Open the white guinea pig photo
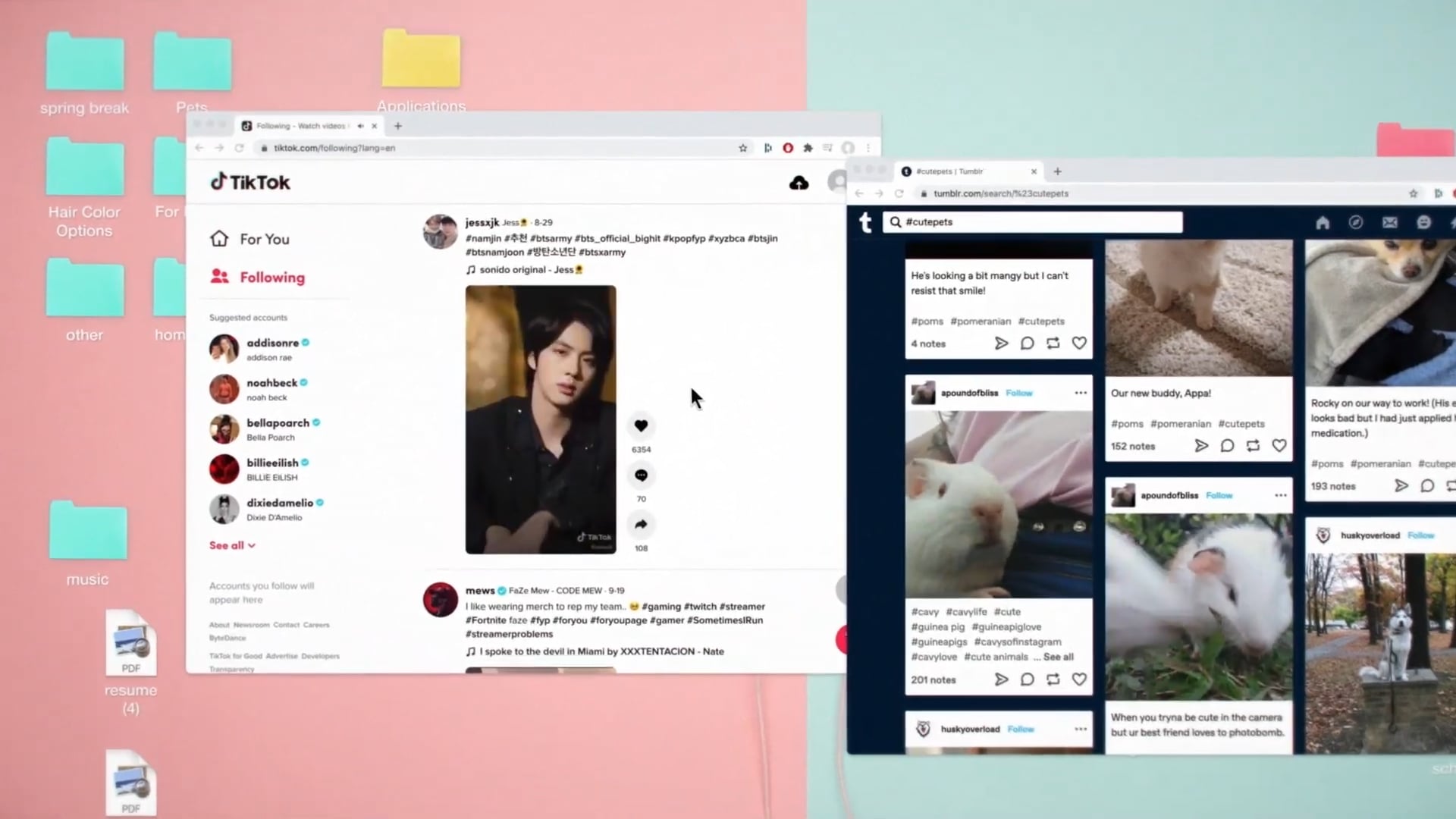The height and width of the screenshot is (819, 1456). tap(999, 504)
